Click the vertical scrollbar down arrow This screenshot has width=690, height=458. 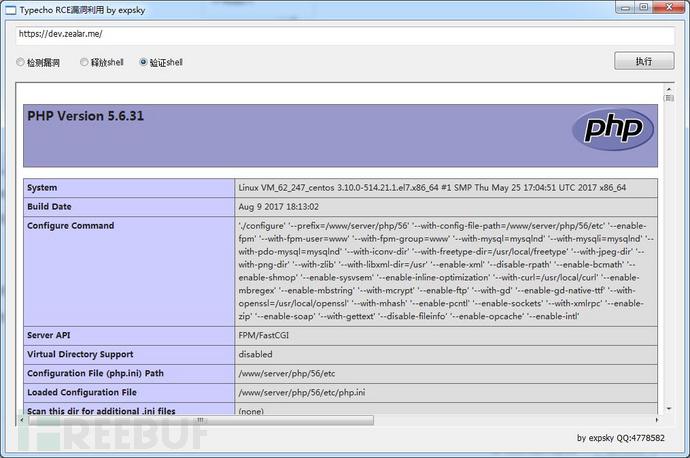[x=669, y=408]
